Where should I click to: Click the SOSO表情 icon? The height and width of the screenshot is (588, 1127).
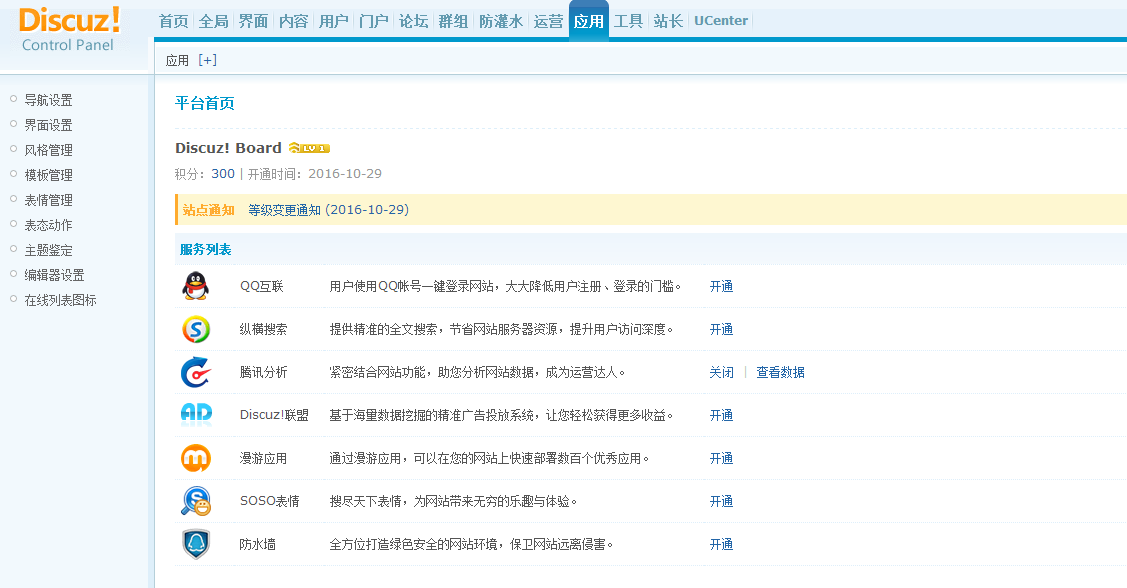pos(196,501)
